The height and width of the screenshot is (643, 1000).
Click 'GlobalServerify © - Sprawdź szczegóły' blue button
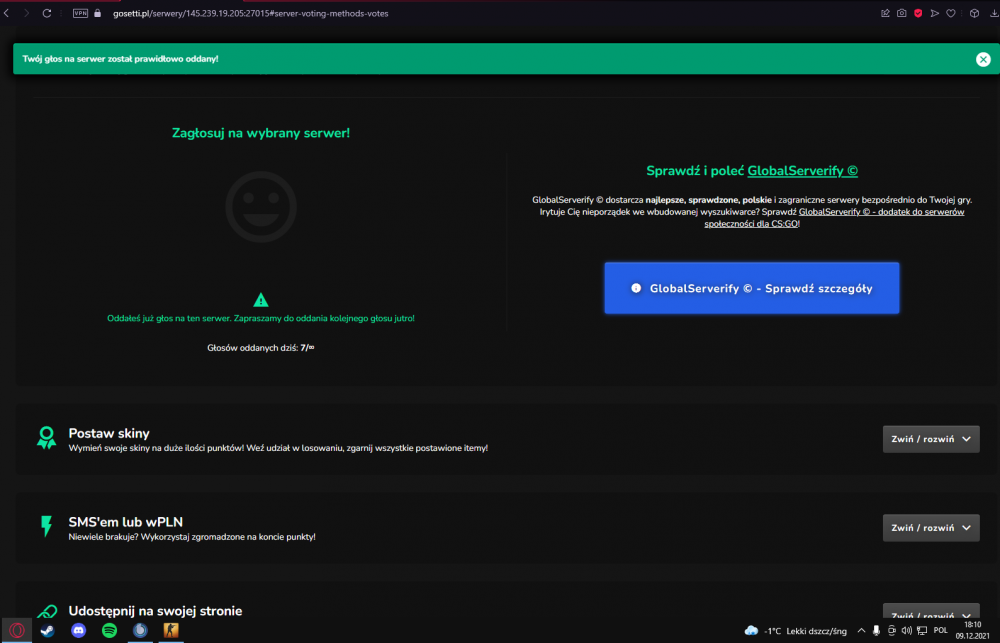(752, 288)
